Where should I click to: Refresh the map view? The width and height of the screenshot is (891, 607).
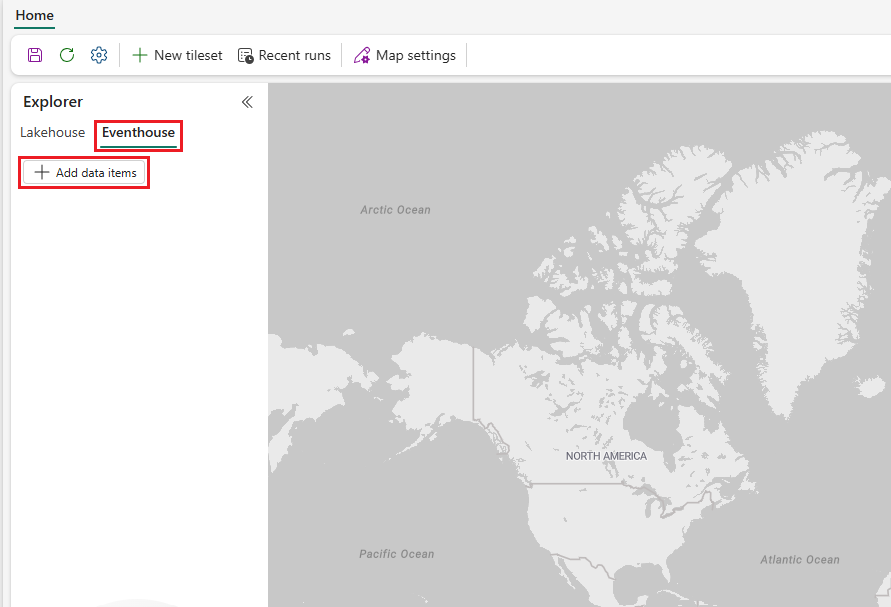pos(66,55)
